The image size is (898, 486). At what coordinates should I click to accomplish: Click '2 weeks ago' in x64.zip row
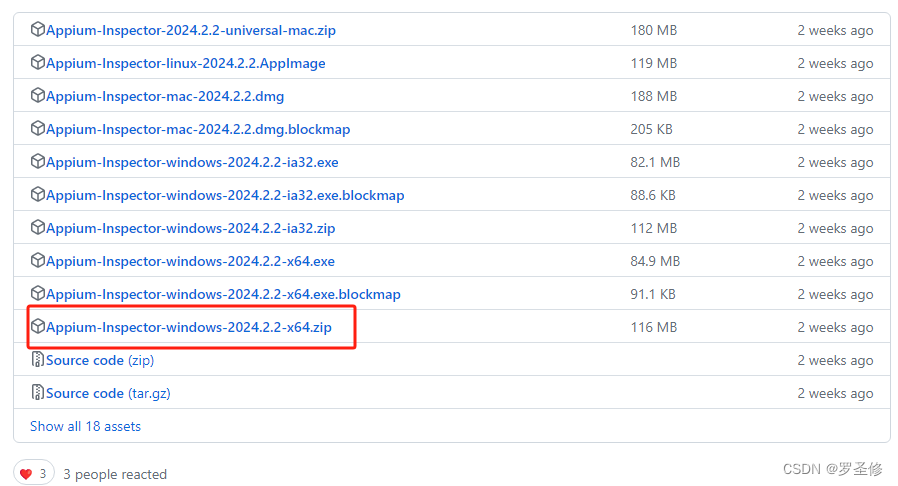[x=836, y=327]
